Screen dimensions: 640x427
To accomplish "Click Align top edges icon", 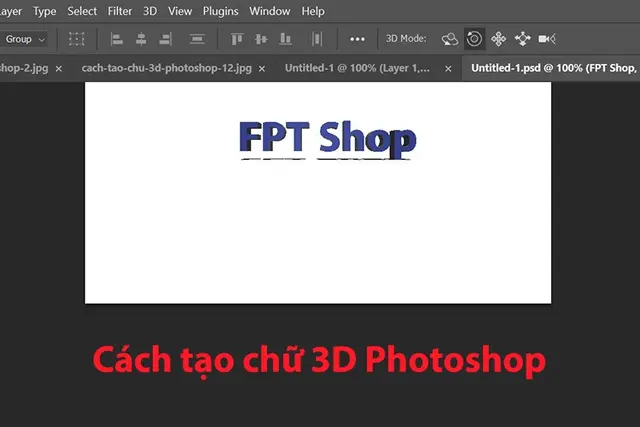I will click(x=237, y=39).
